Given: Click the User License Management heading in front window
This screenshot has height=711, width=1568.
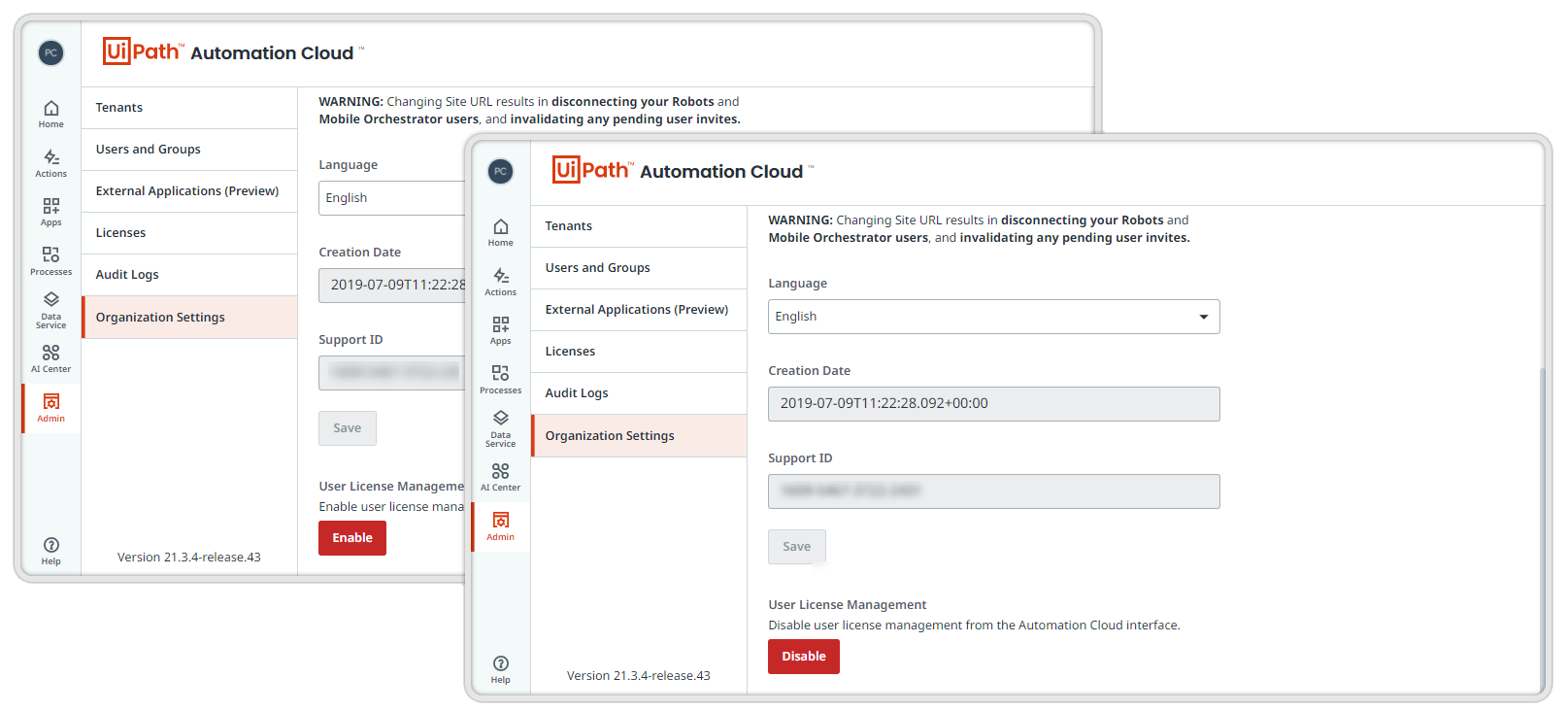Looking at the screenshot, I should pos(848,605).
